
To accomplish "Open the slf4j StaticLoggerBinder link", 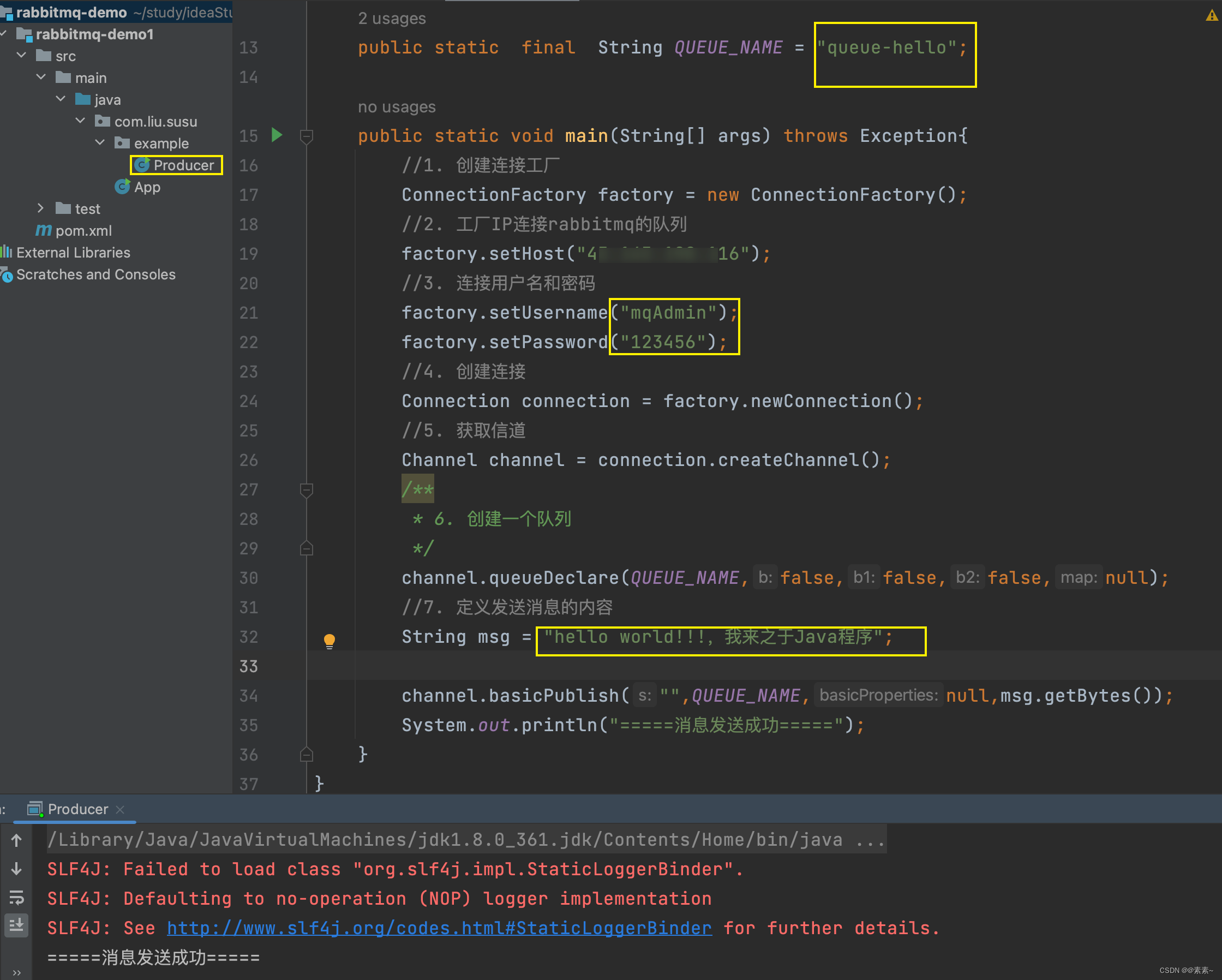I will (x=439, y=928).
